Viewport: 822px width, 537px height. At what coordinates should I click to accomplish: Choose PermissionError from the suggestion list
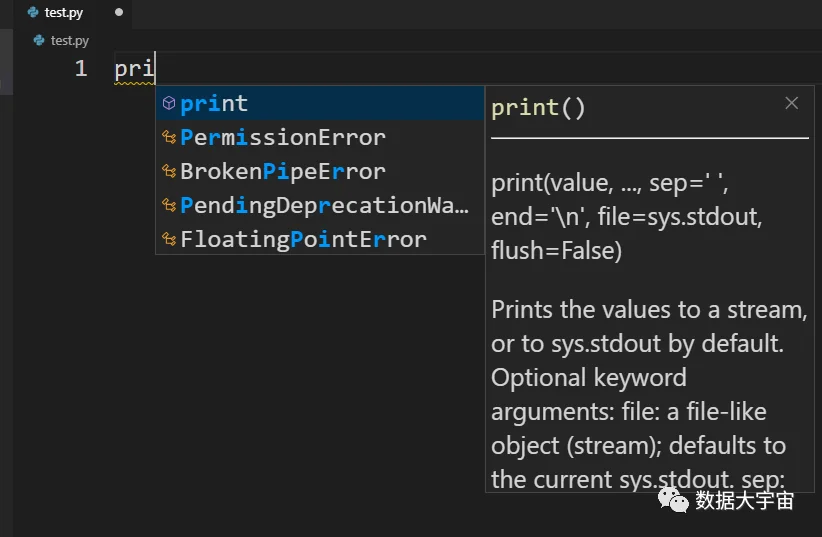click(x=320, y=137)
